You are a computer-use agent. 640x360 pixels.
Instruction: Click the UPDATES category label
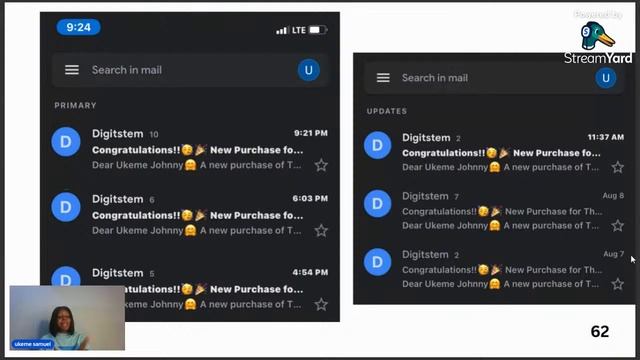[387, 111]
